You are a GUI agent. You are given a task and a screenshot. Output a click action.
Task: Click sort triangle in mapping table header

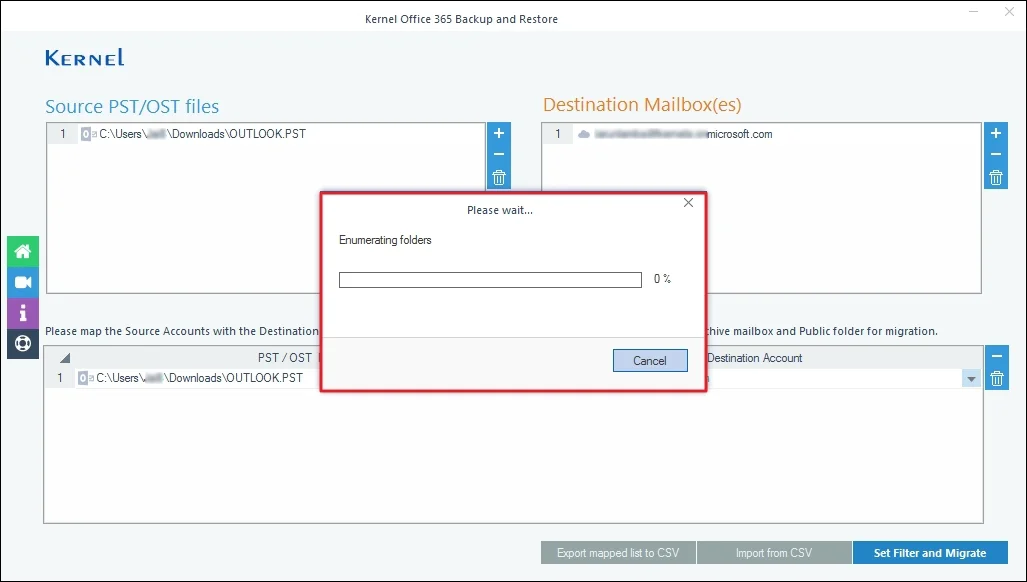(65, 358)
